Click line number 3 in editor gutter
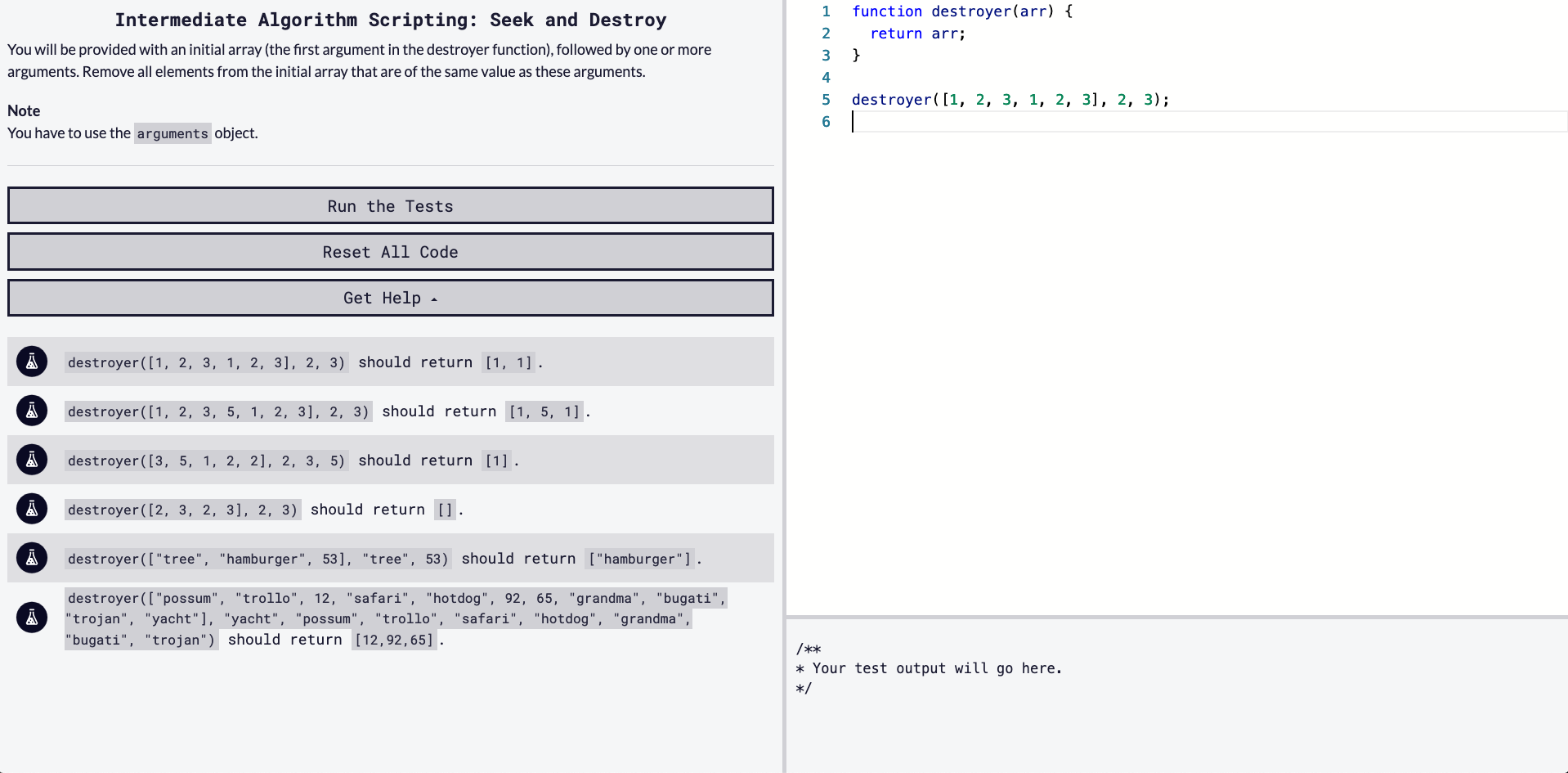This screenshot has height=773, width=1568. click(x=826, y=56)
